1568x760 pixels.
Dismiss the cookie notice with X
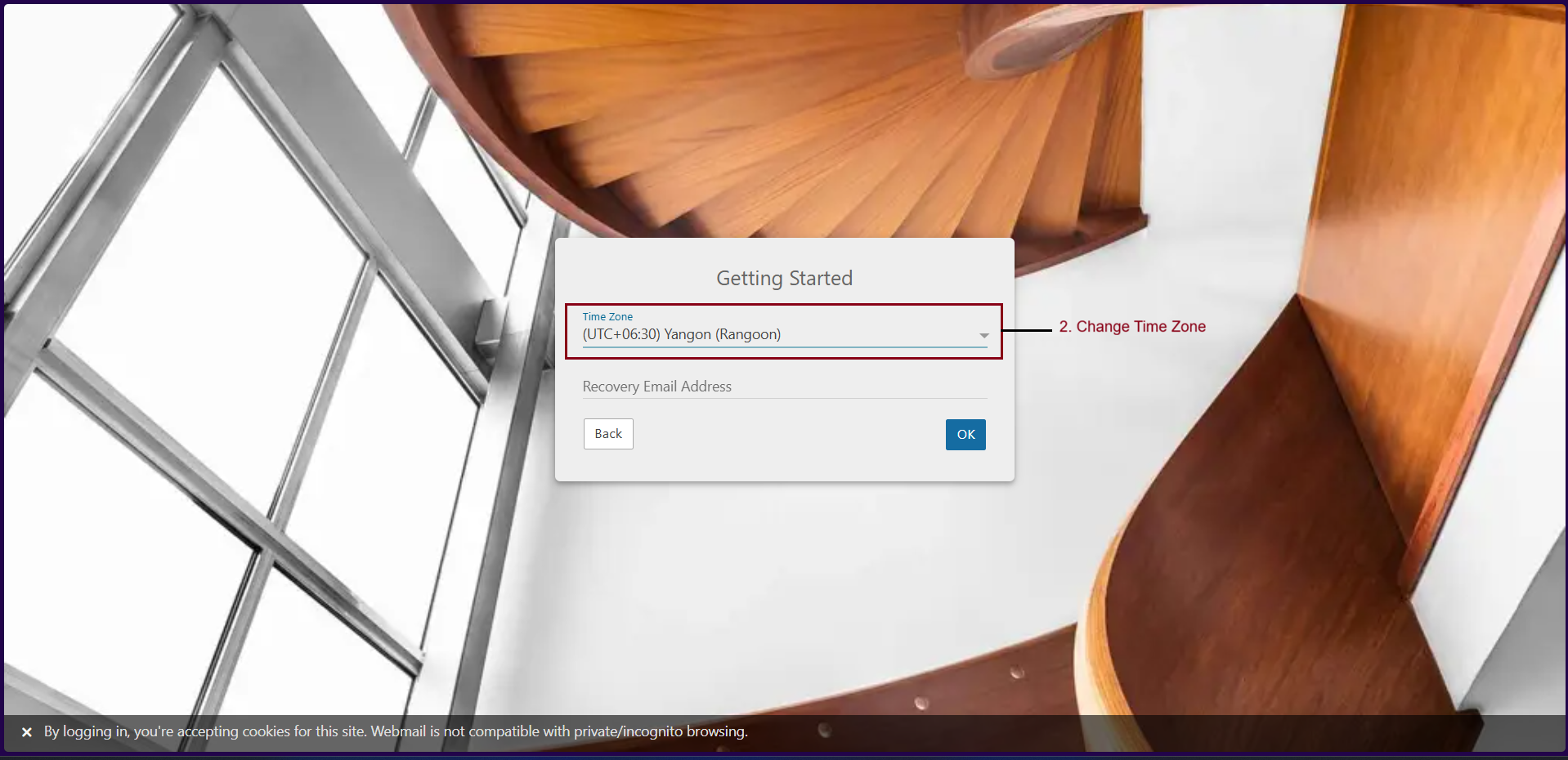[x=27, y=732]
